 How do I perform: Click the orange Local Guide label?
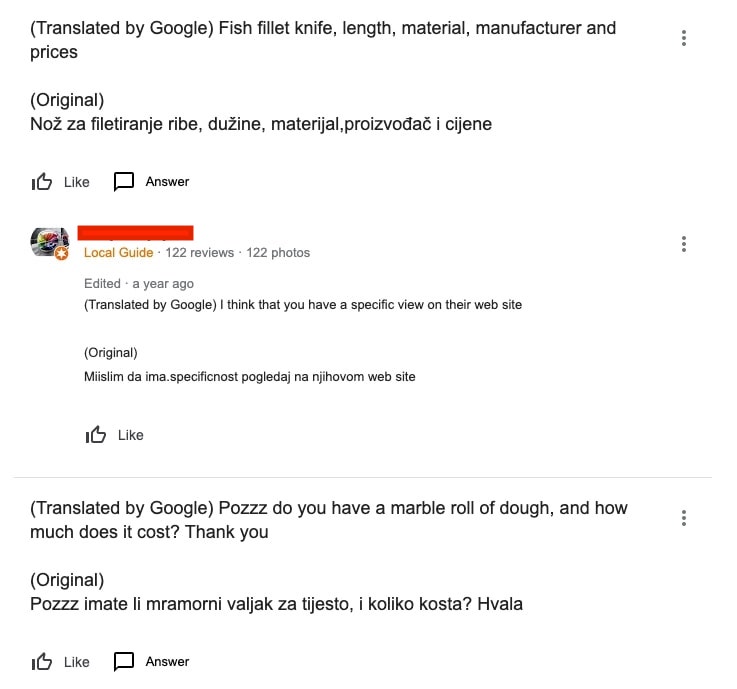click(118, 253)
